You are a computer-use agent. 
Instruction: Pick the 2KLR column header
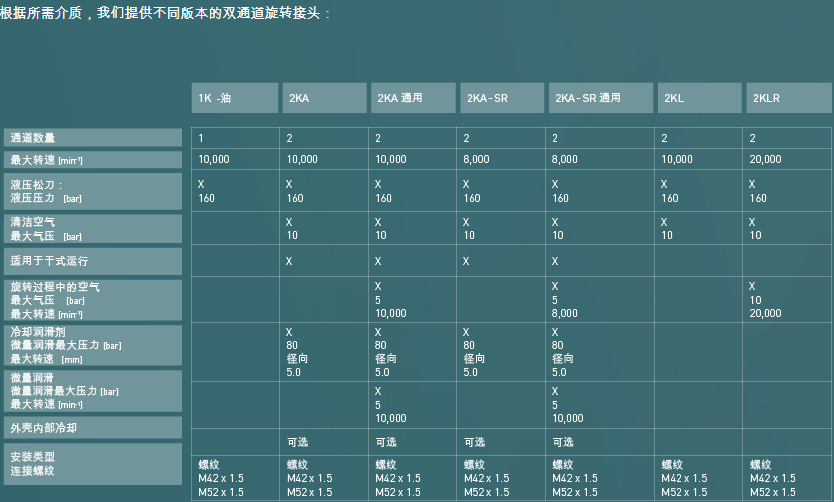tap(788, 98)
